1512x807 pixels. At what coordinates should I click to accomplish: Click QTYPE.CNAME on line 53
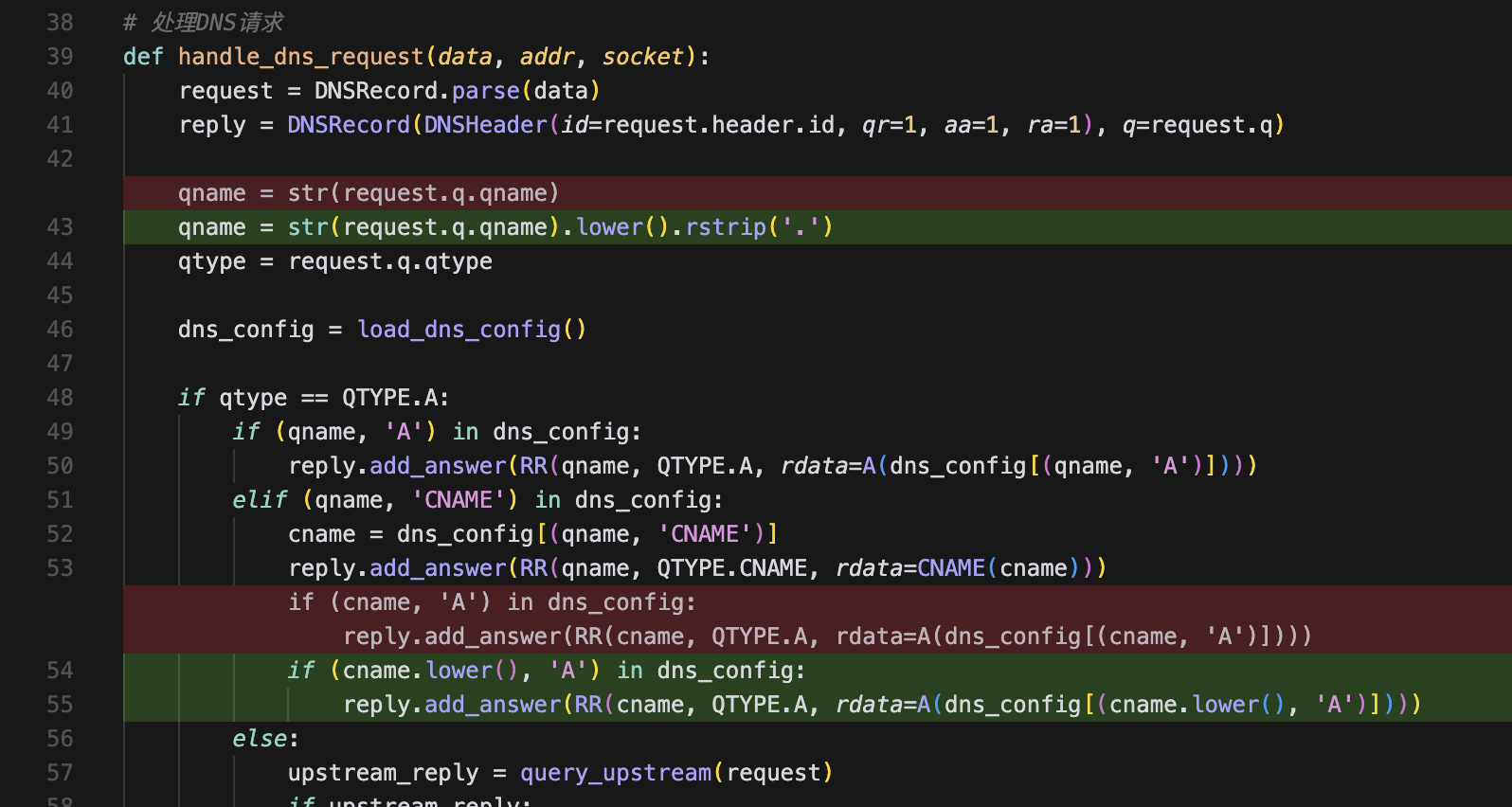click(x=731, y=568)
